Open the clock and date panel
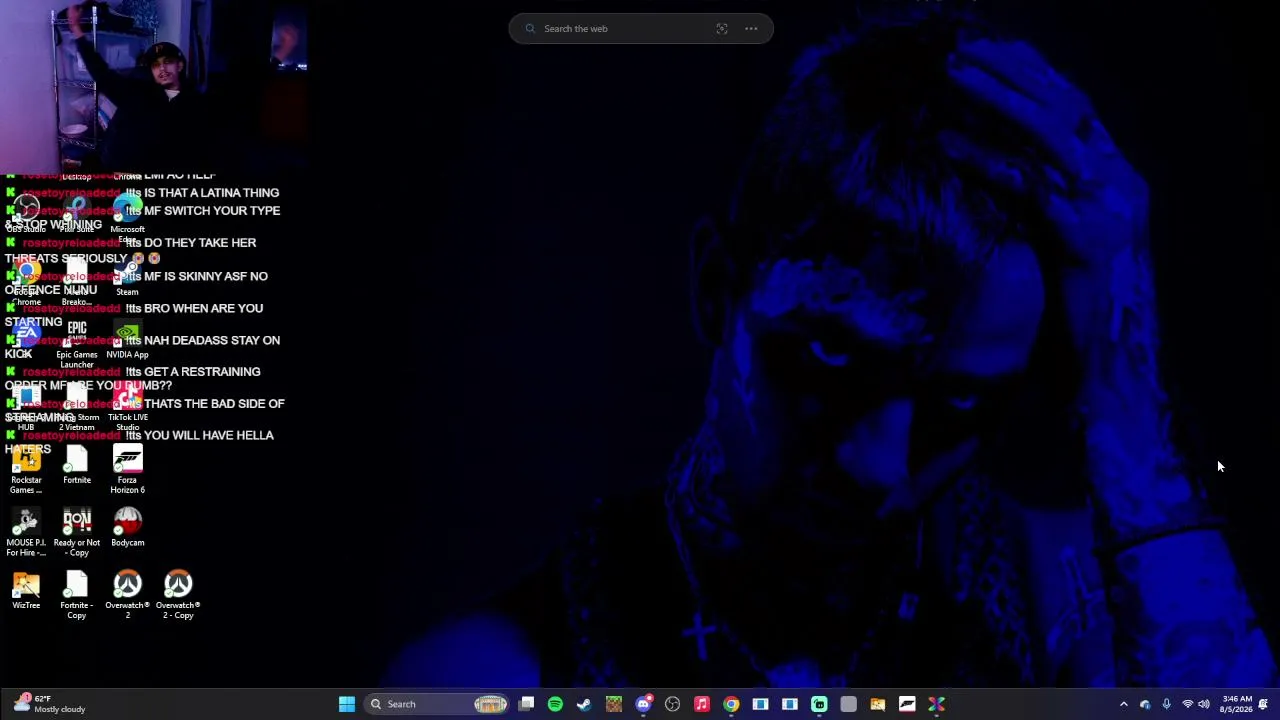 tap(1237, 704)
